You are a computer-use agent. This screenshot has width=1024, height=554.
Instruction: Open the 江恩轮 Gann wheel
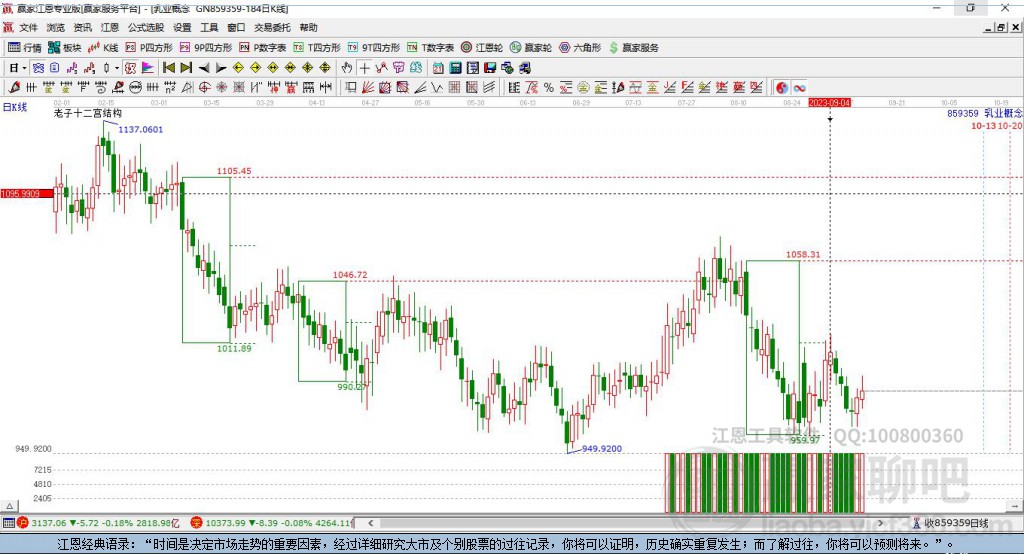pyautogui.click(x=482, y=48)
